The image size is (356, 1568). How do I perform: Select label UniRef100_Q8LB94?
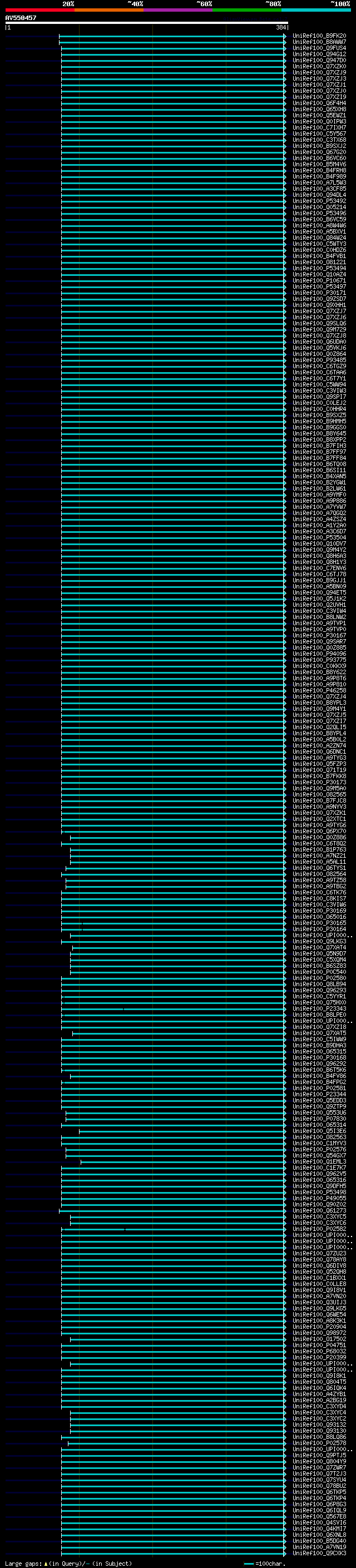[319, 985]
